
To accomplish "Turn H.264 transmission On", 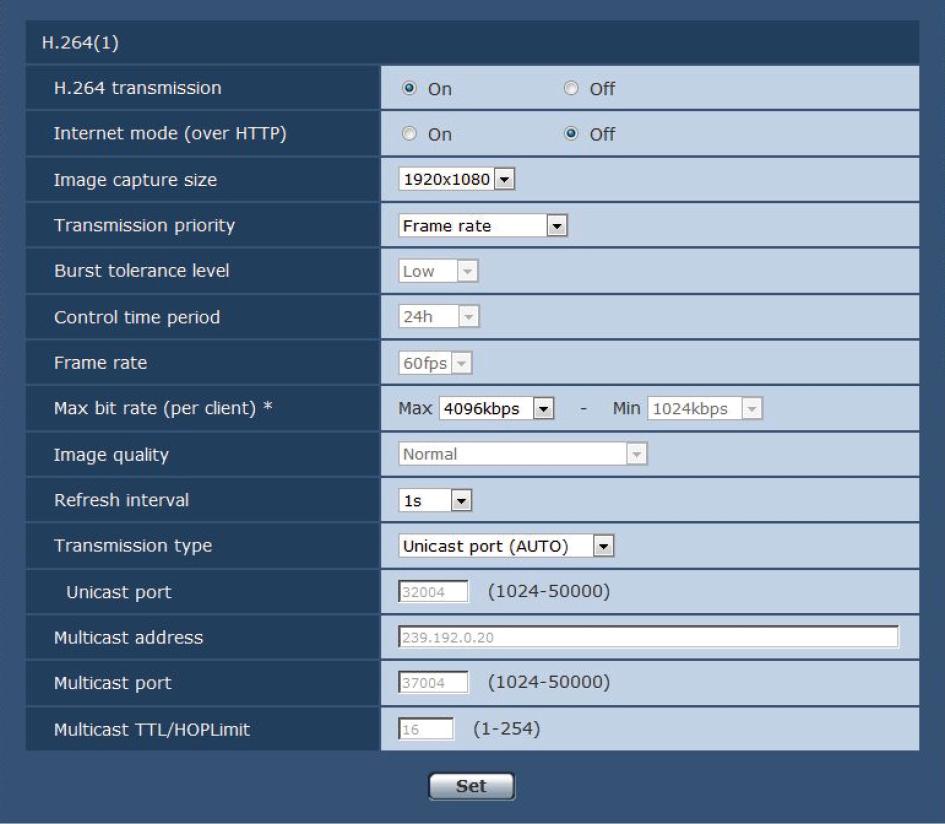I will 409,88.
